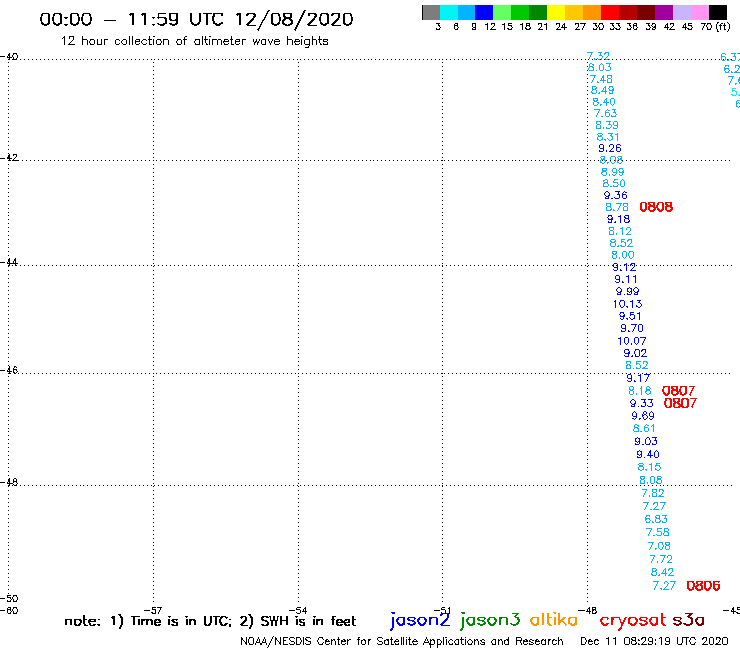
Task: Select the bright red legend color swatch
Action: 610,12
